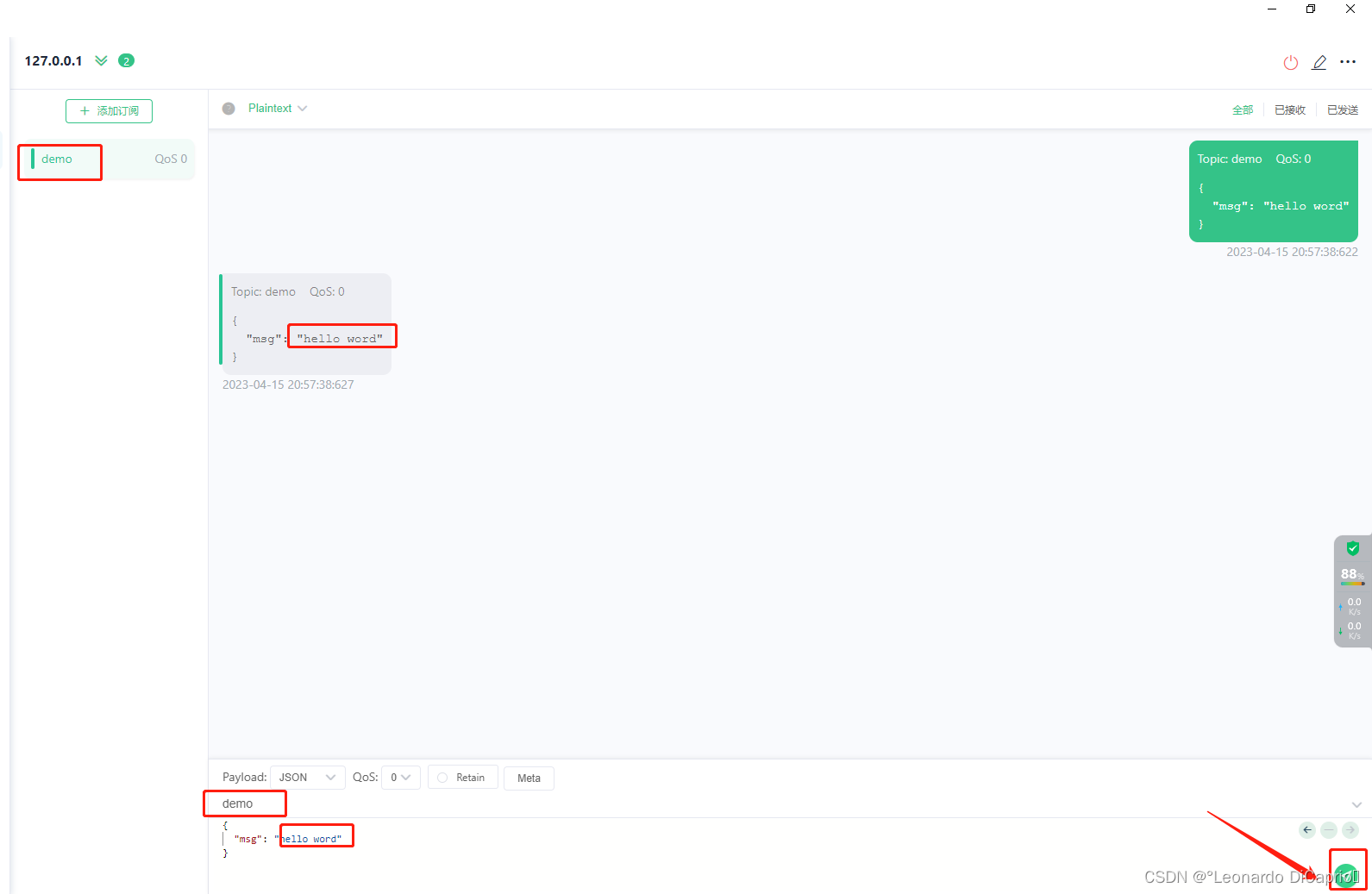Minimize the window
Screen dimensions: 1372x894
point(1271,9)
